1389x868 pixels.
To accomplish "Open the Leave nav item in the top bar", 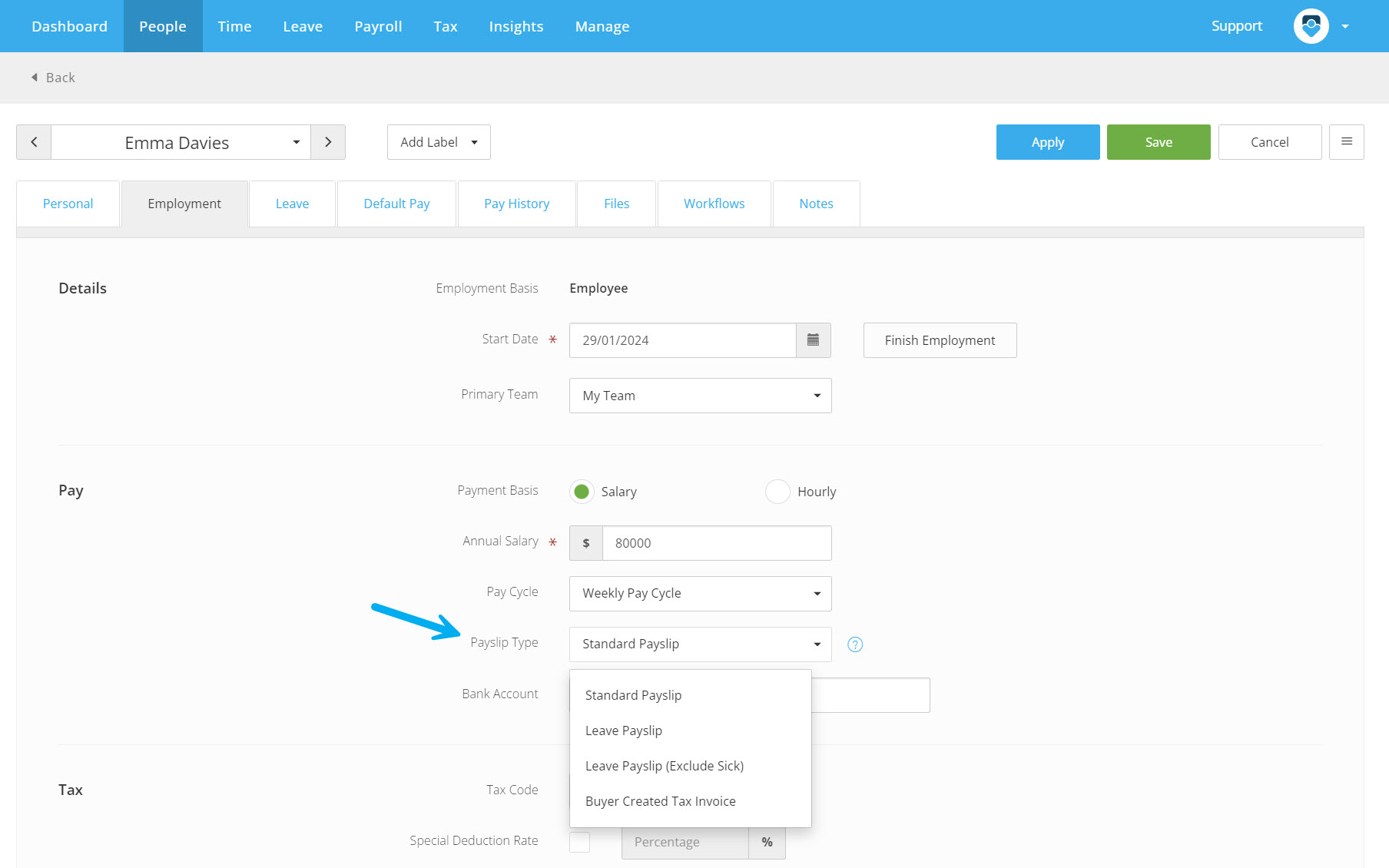I will (x=303, y=26).
